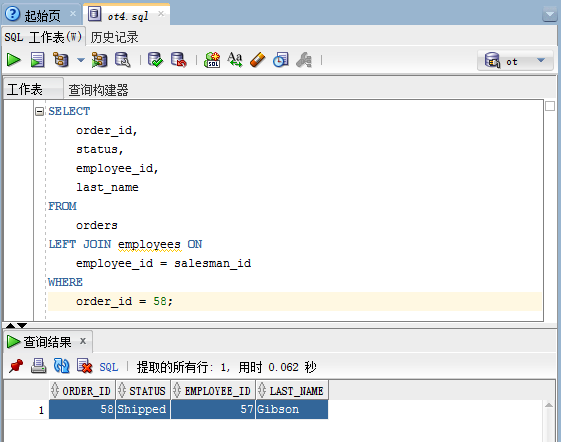This screenshot has width=561, height=442.
Task: Pin the query result with pushpin
Action: coord(16,366)
